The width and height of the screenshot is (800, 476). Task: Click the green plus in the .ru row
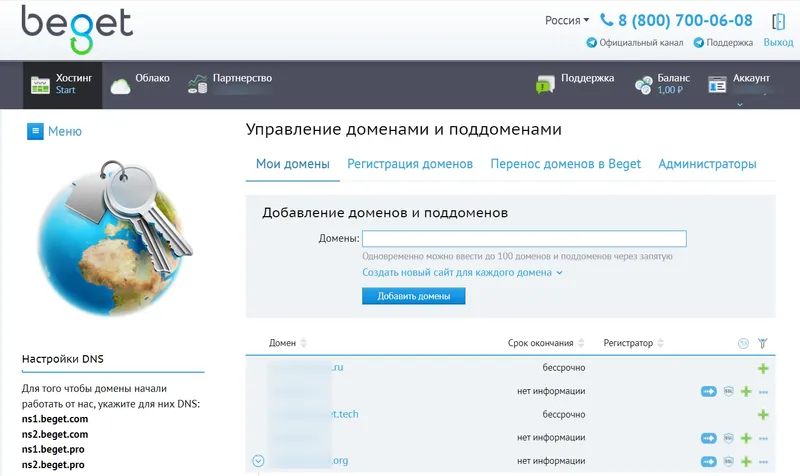[x=763, y=368]
